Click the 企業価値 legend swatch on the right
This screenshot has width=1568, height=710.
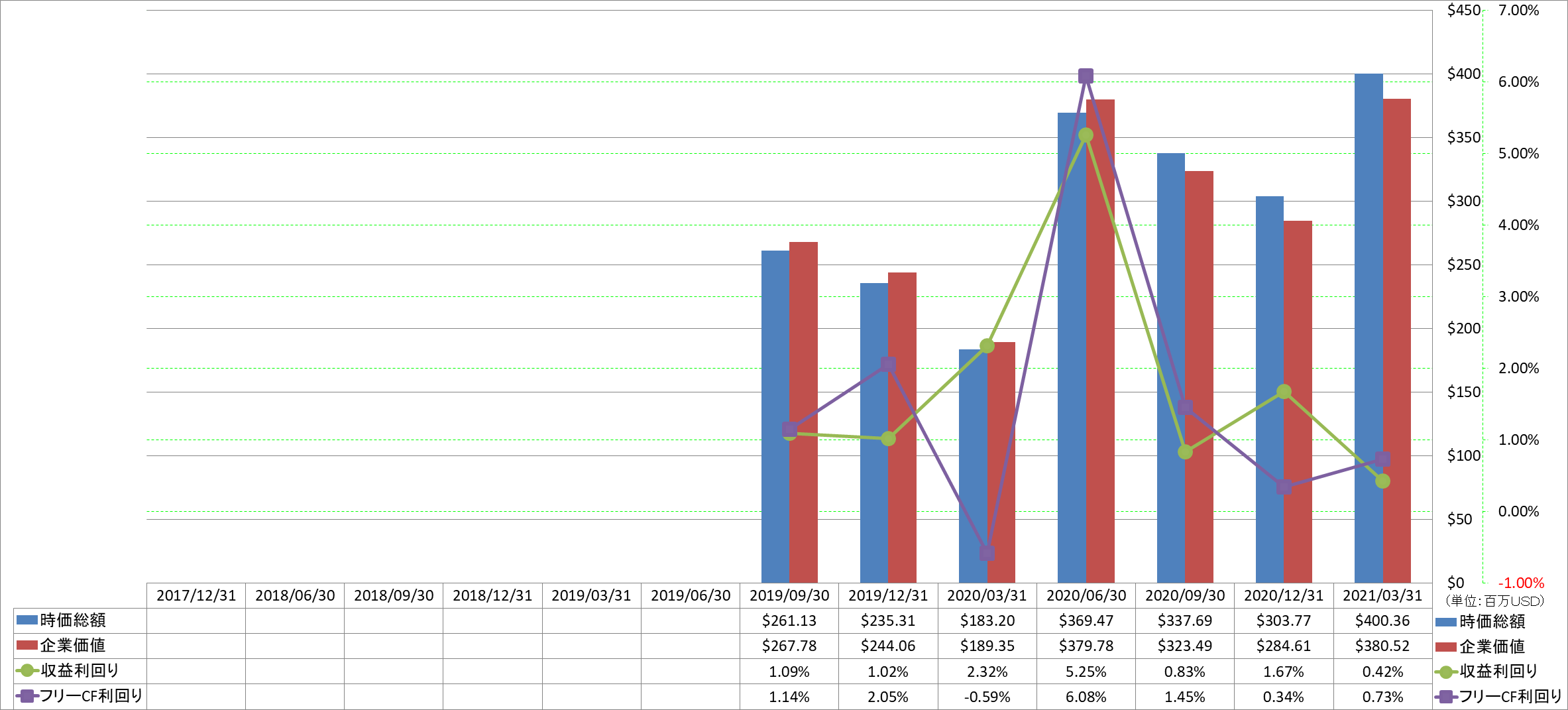(1446, 647)
